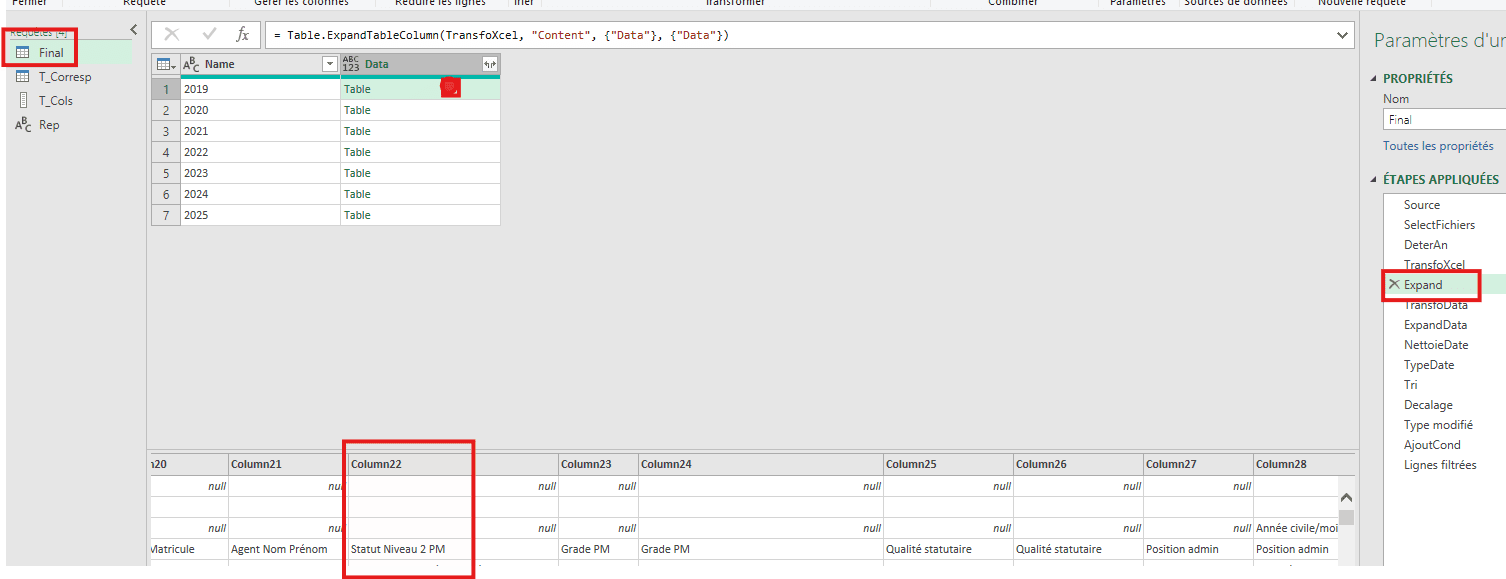Select the T_Corresp query

click(x=65, y=77)
